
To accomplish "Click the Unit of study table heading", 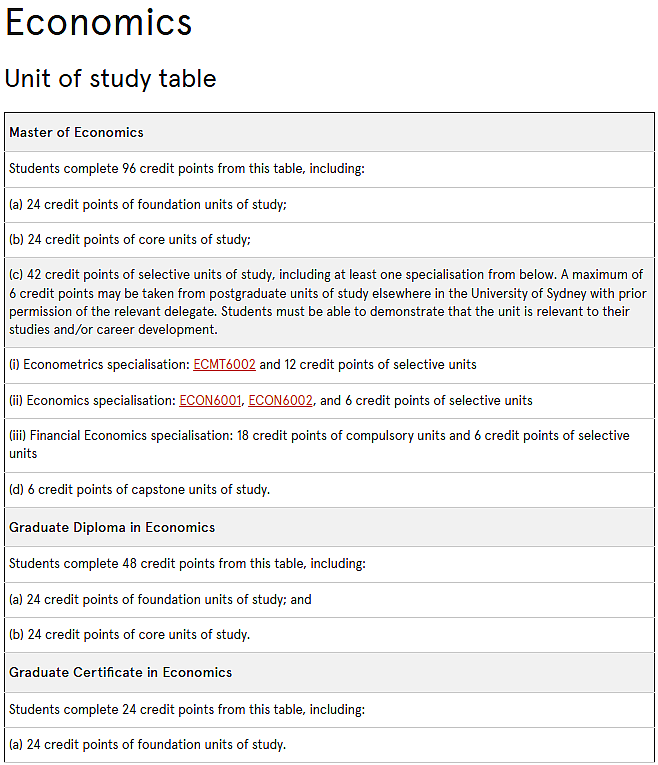I will point(110,79).
